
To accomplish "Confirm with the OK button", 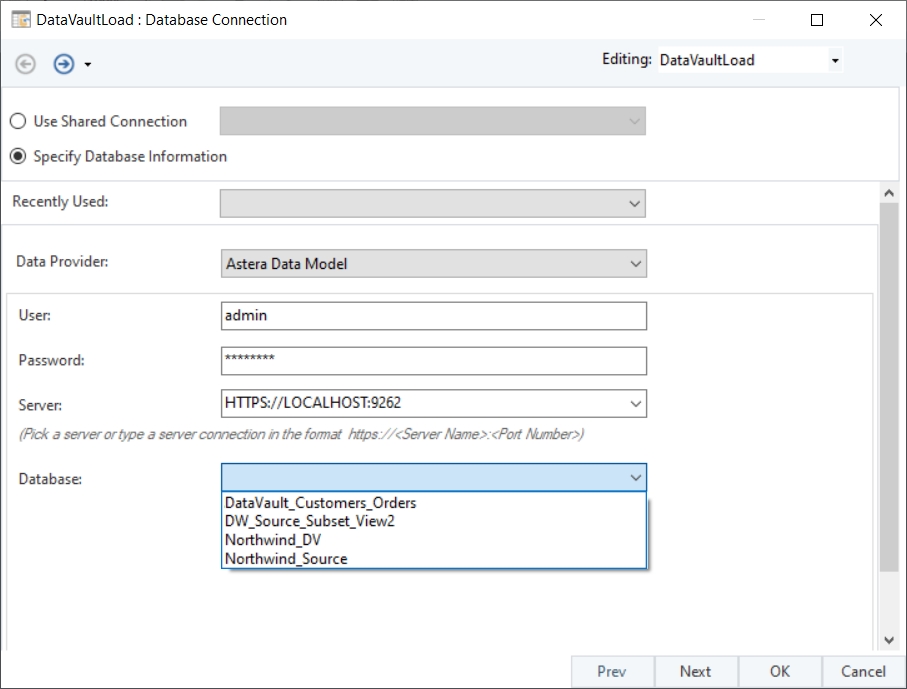I will coord(780,672).
